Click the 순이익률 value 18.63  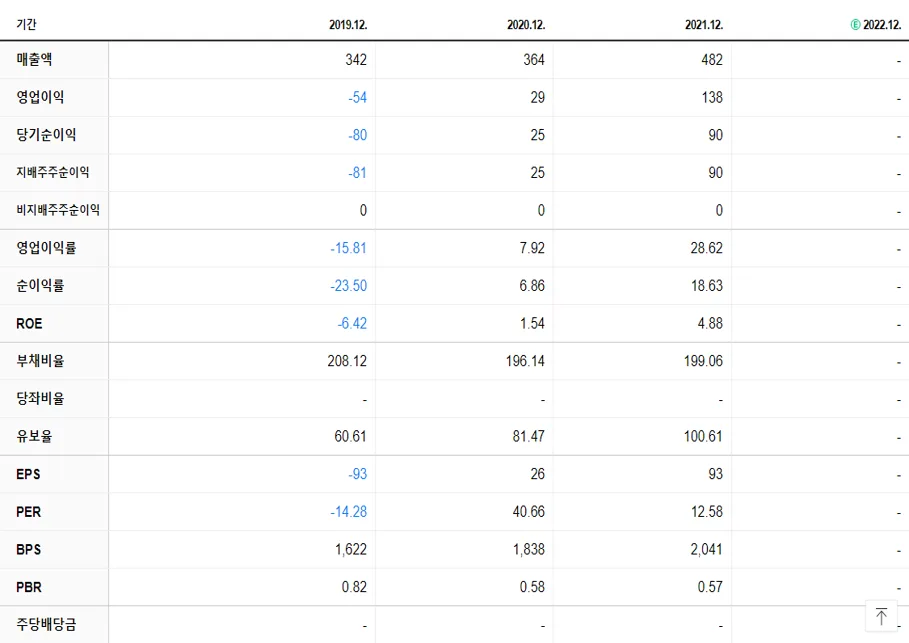707,286
